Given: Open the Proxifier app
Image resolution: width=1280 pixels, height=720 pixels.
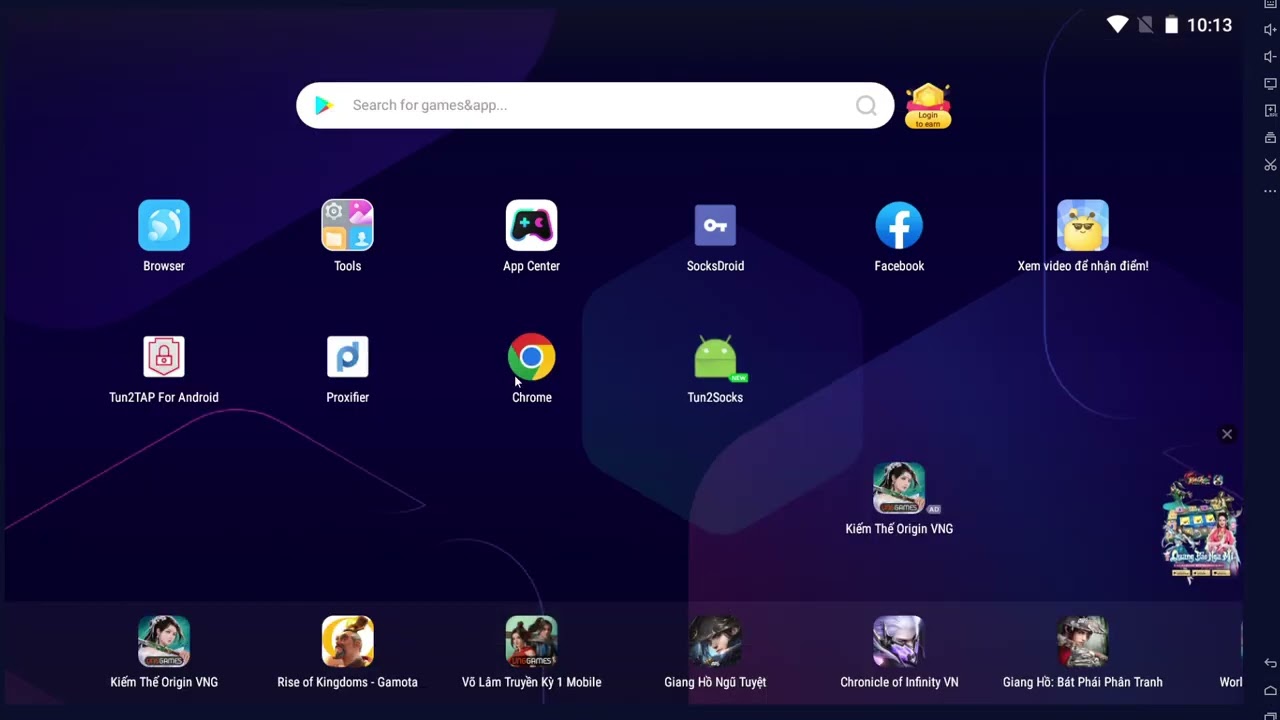Looking at the screenshot, I should pyautogui.click(x=347, y=357).
